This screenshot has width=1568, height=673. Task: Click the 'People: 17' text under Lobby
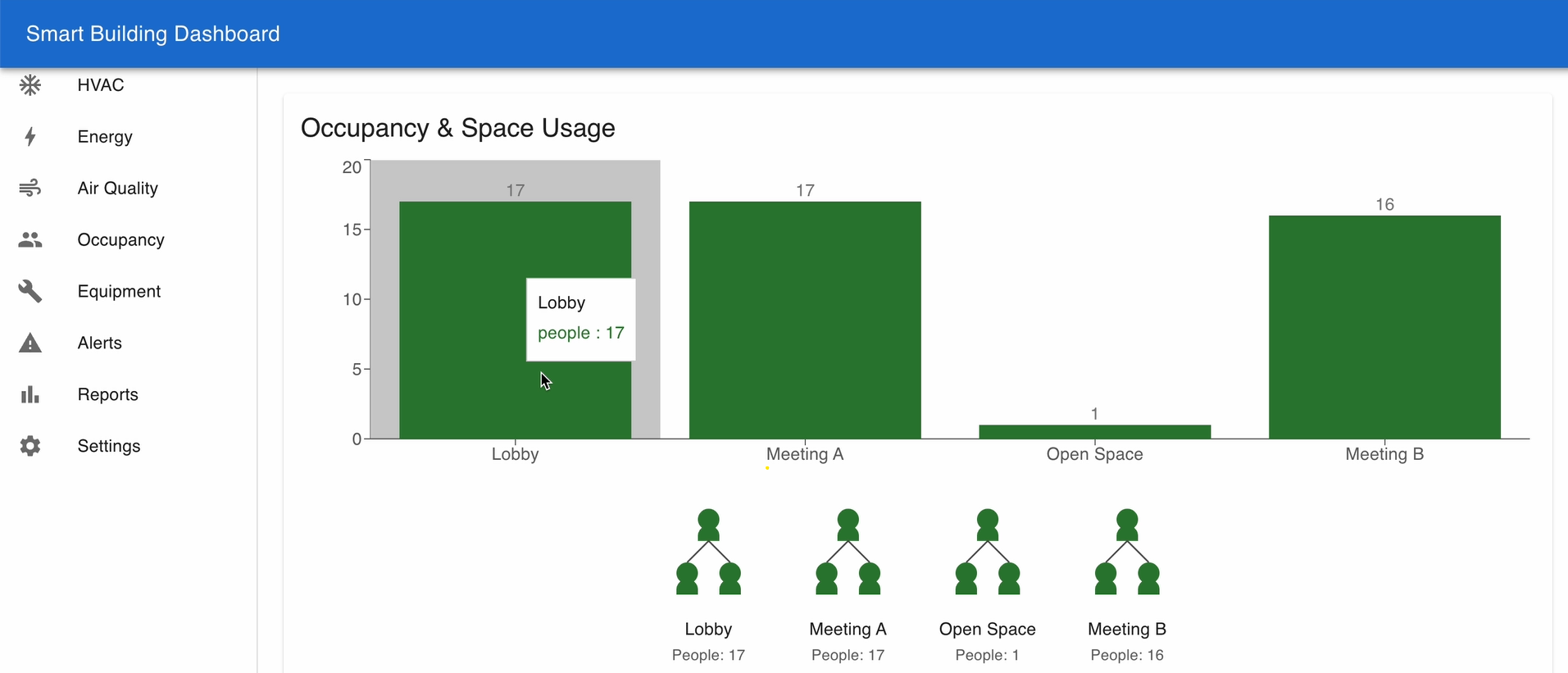coord(708,655)
